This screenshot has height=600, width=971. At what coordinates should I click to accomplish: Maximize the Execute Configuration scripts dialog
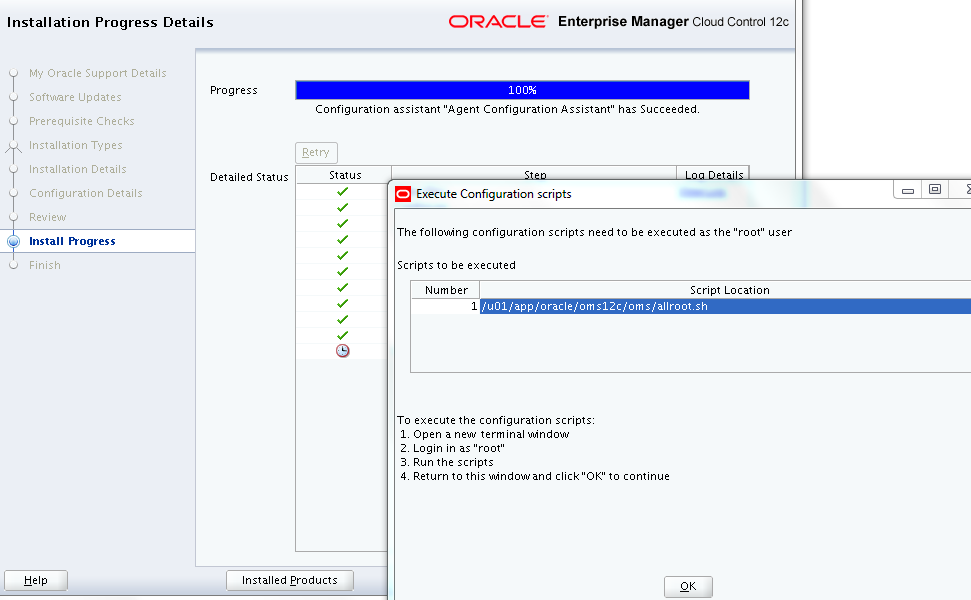(x=935, y=189)
